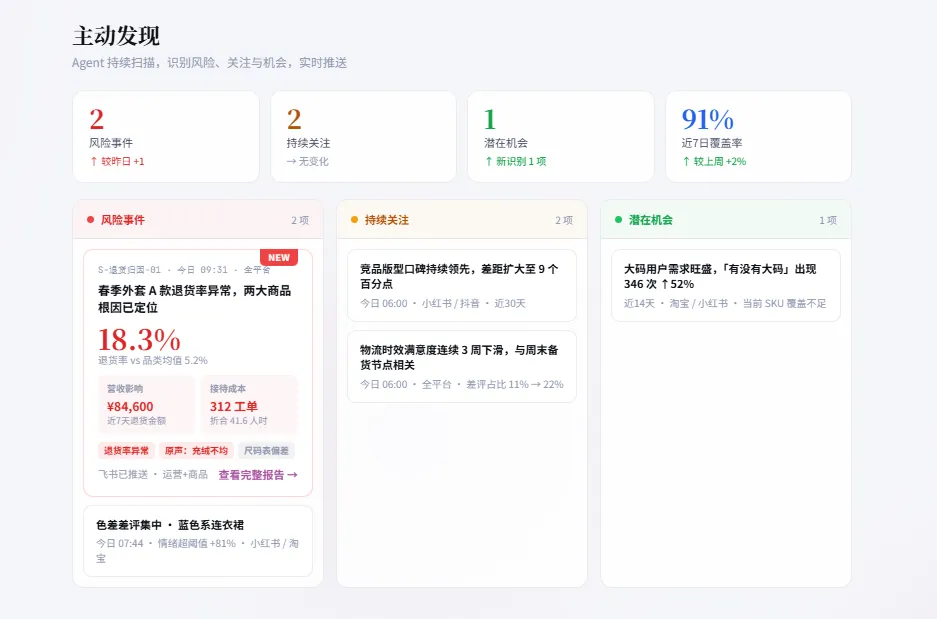Click the right arrow next to 无变化

click(x=291, y=161)
